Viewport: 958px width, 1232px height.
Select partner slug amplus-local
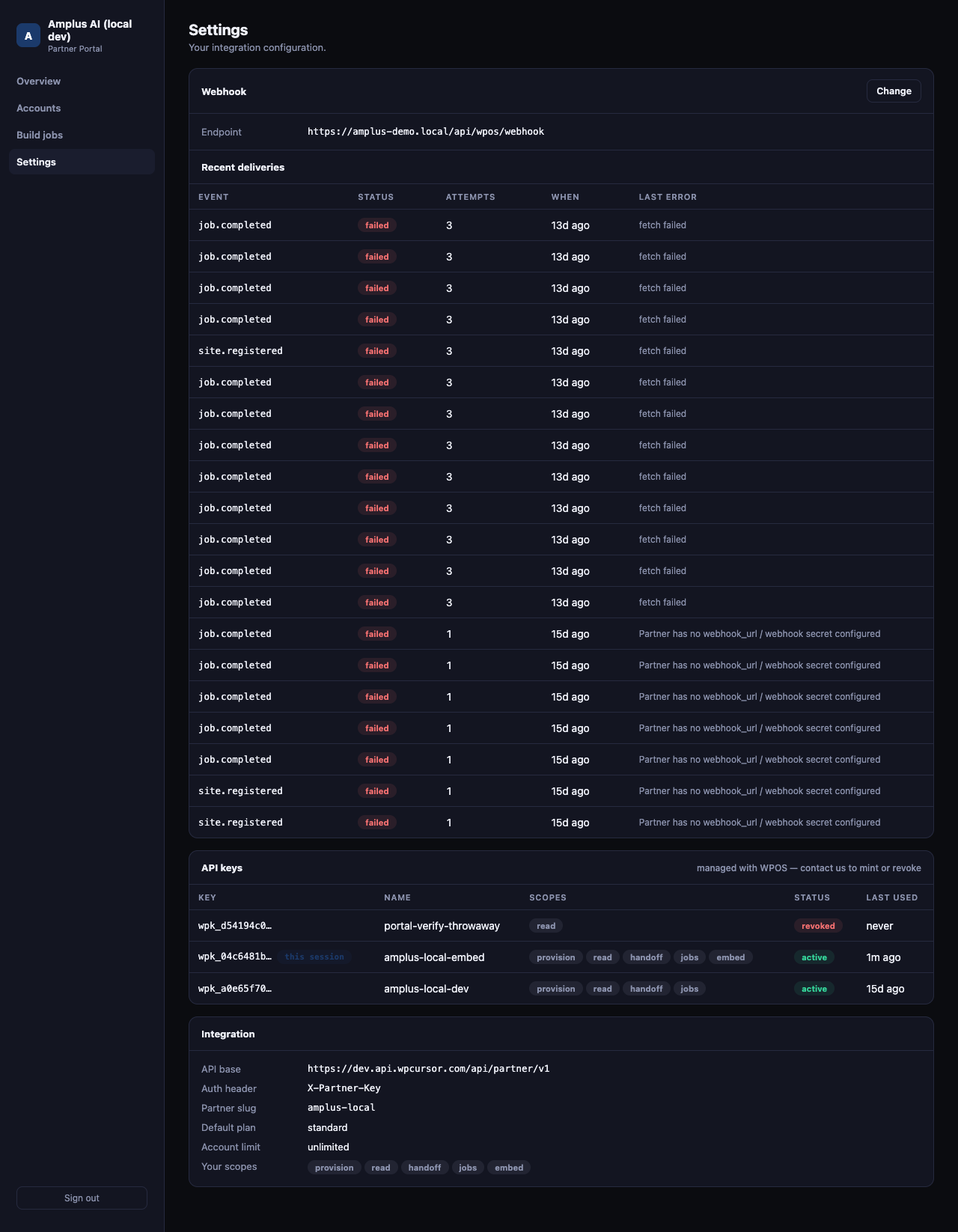click(x=341, y=1108)
